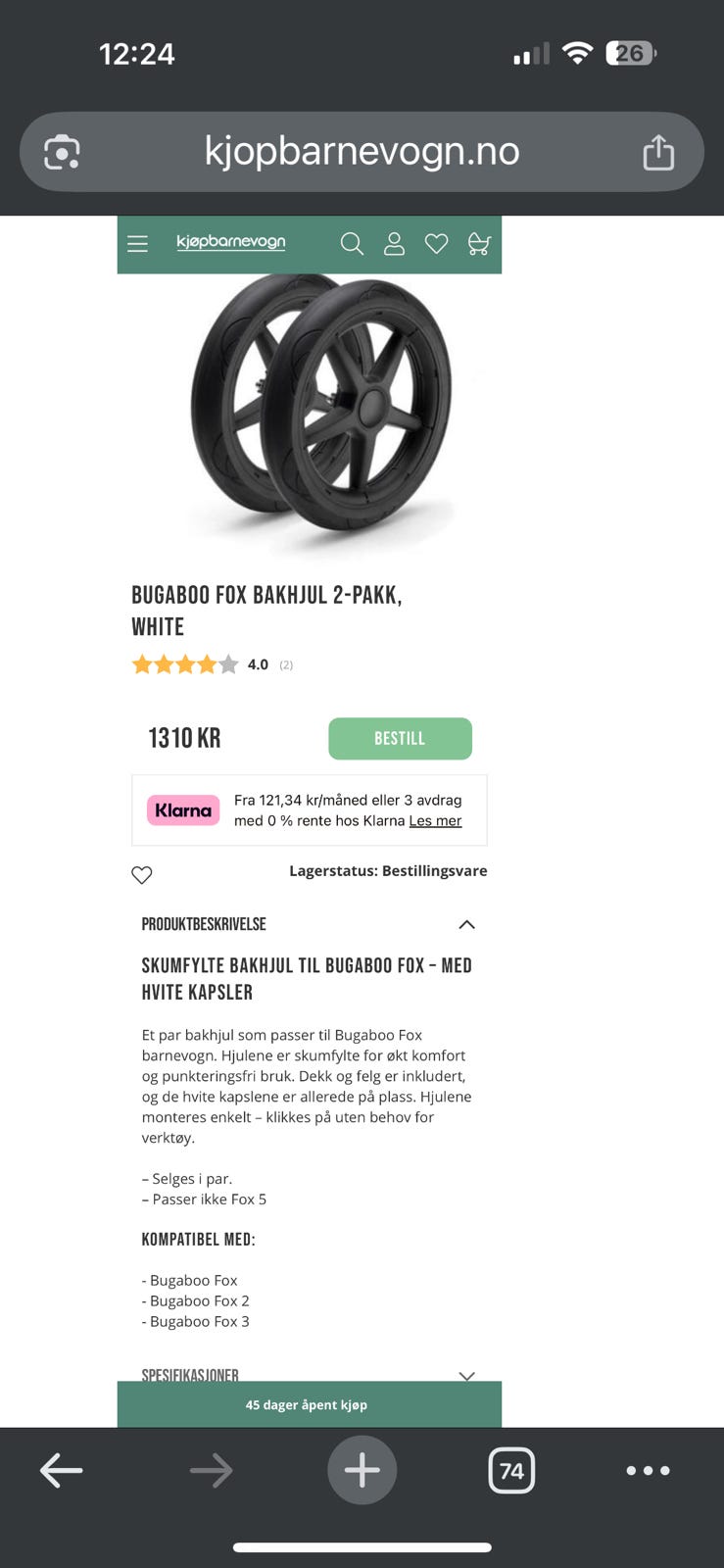Tap the kjøpbarnevogn logo
724x1568 pixels.
point(231,242)
